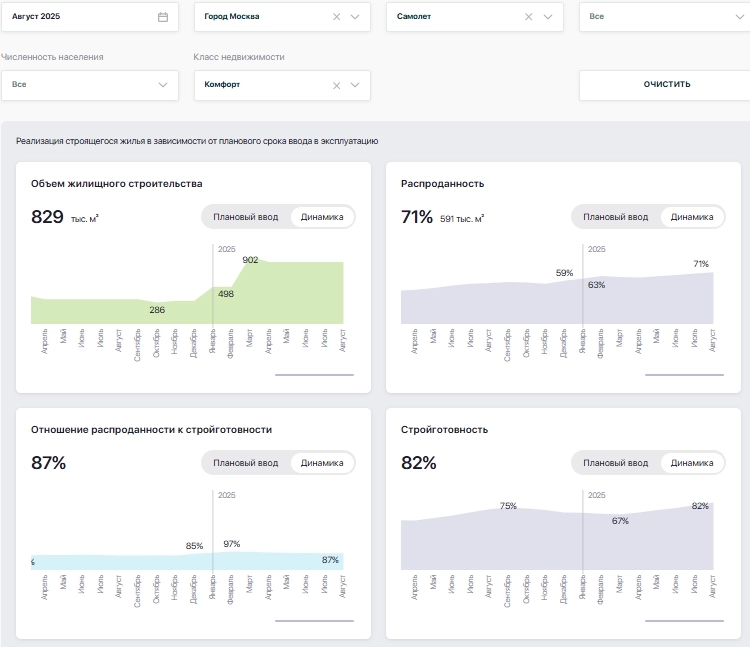Open top-right Все dropdown

click(x=664, y=17)
